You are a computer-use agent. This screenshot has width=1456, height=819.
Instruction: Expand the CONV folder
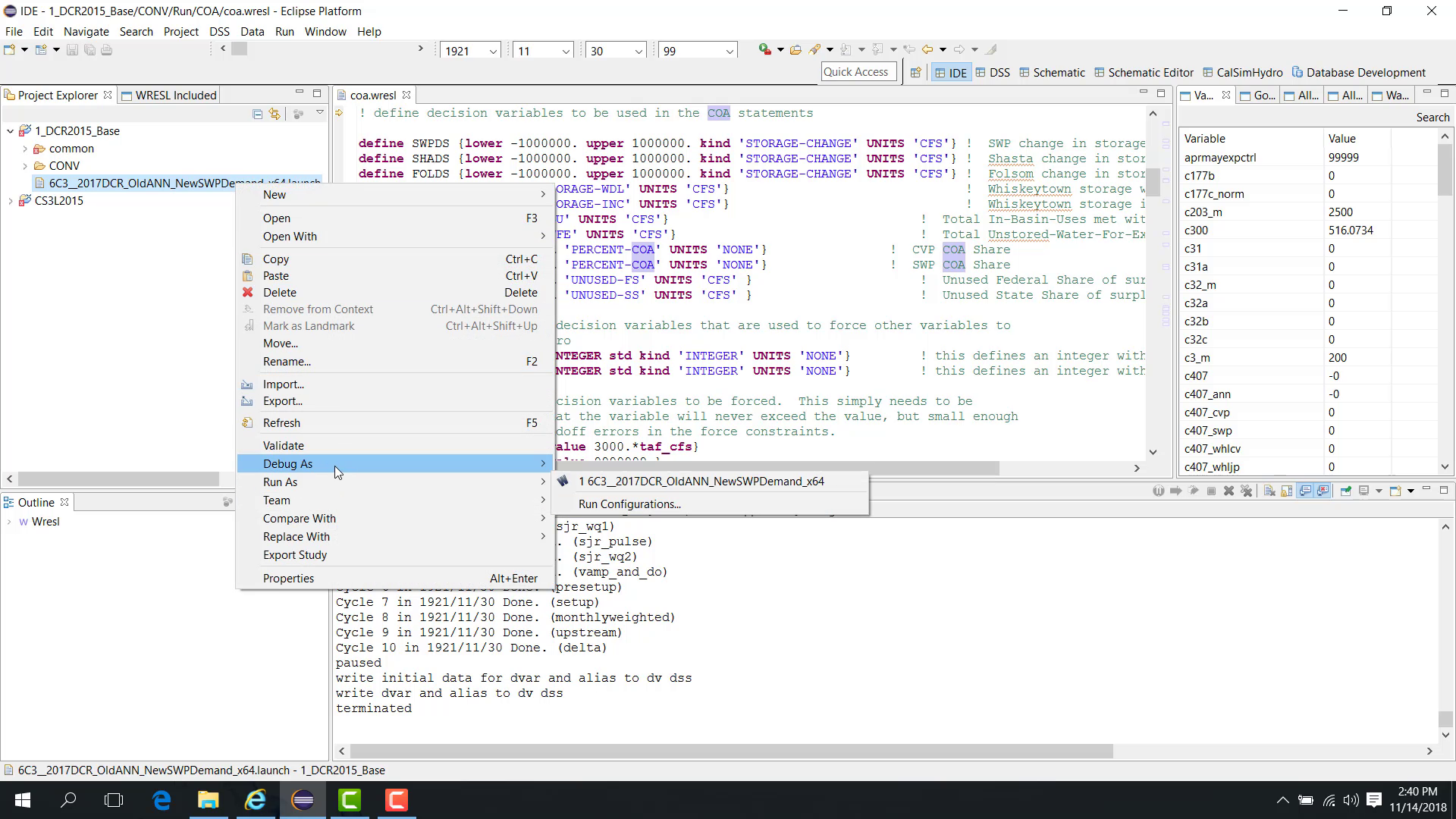click(25, 166)
